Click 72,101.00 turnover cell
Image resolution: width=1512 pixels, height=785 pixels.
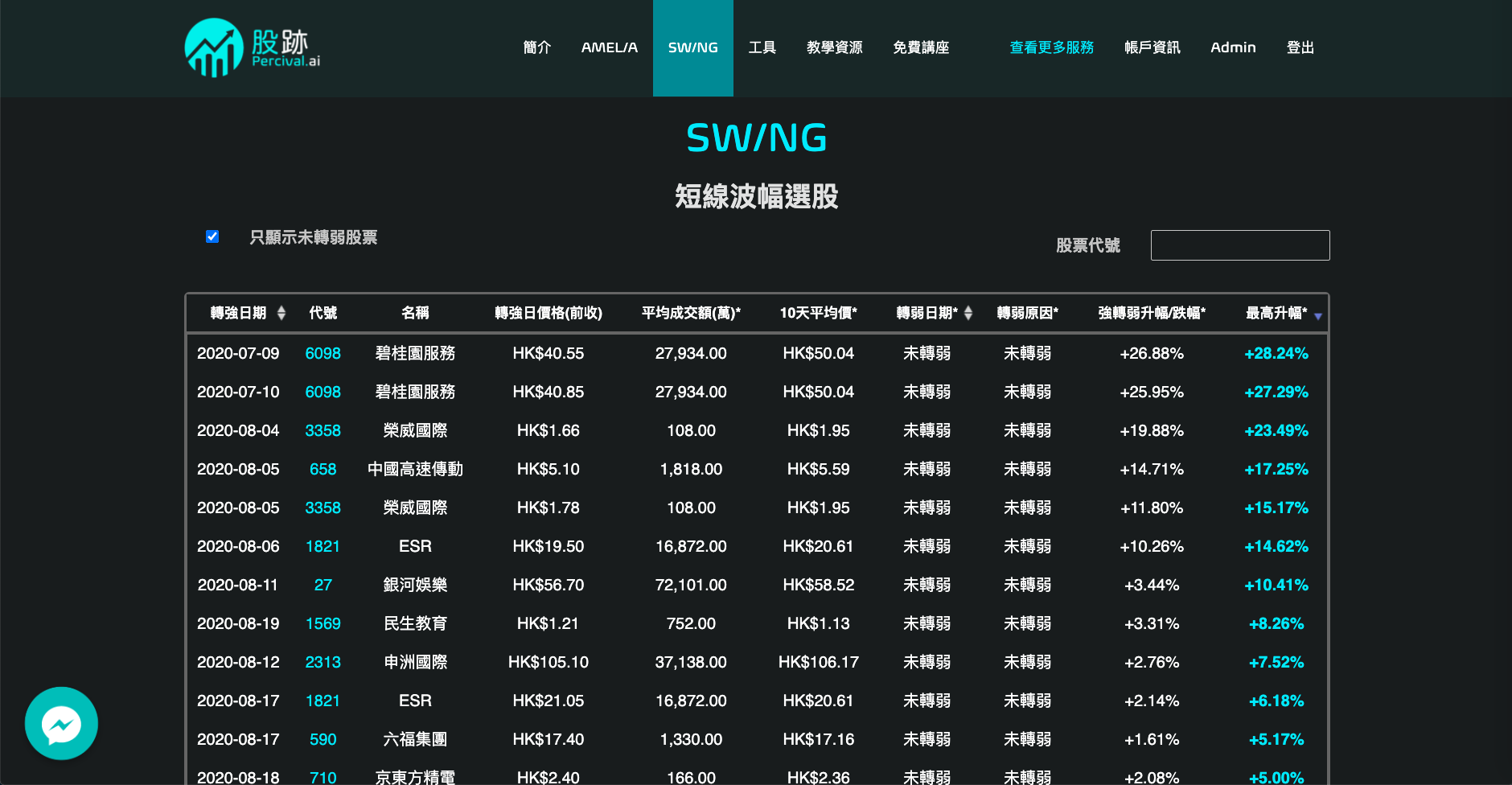tap(691, 585)
